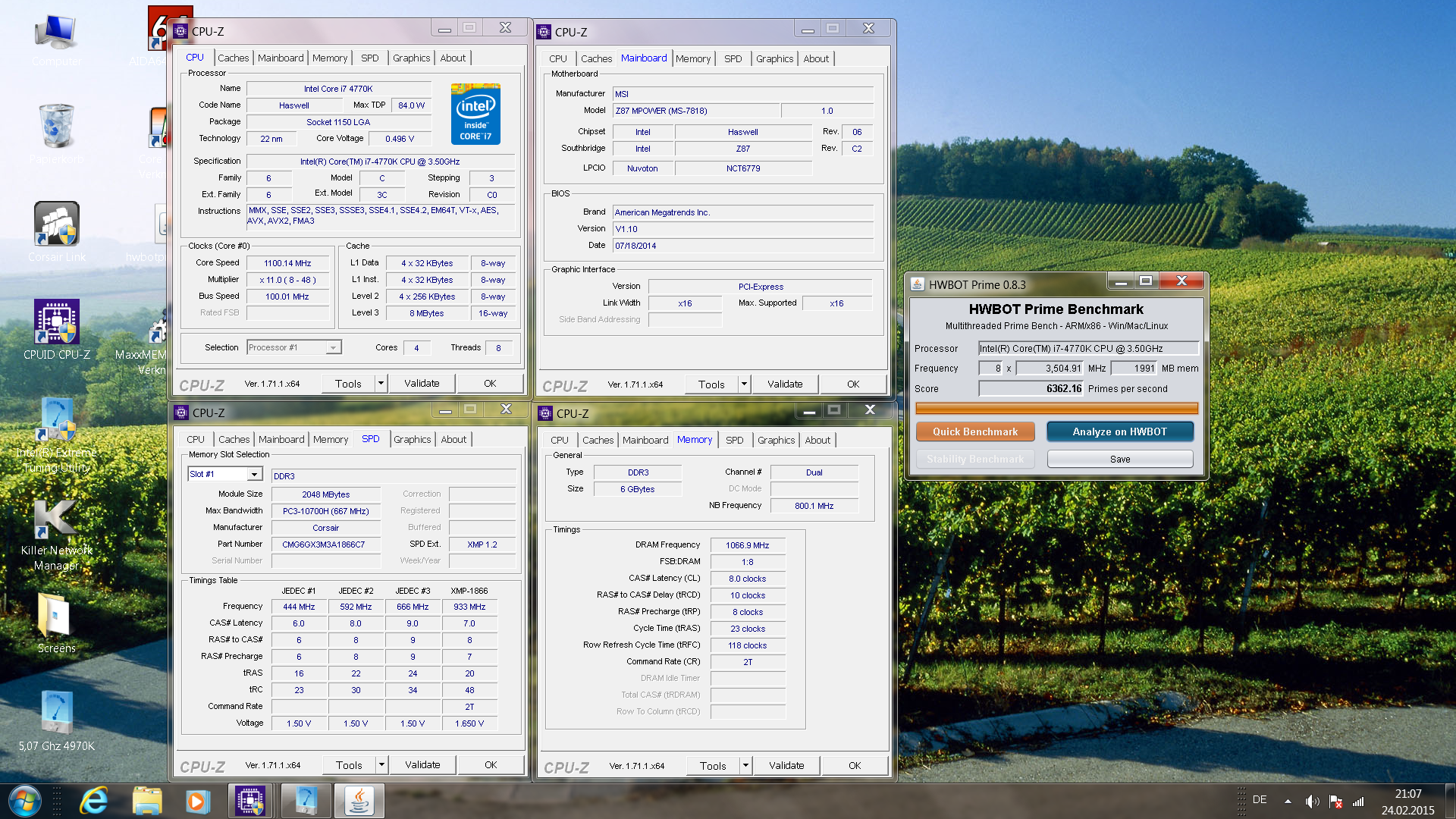1456x819 pixels.
Task: Select Memory tab in Mainboard CPU-Z window
Action: (693, 58)
